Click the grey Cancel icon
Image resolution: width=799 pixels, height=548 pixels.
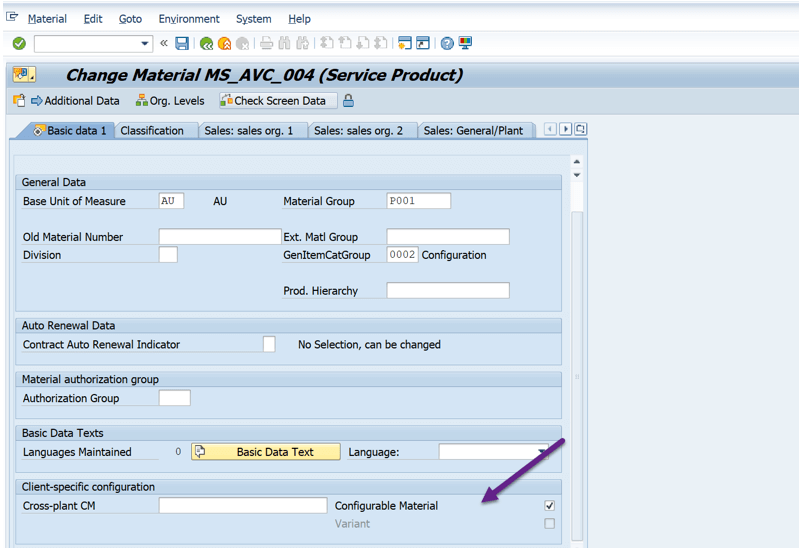click(243, 44)
